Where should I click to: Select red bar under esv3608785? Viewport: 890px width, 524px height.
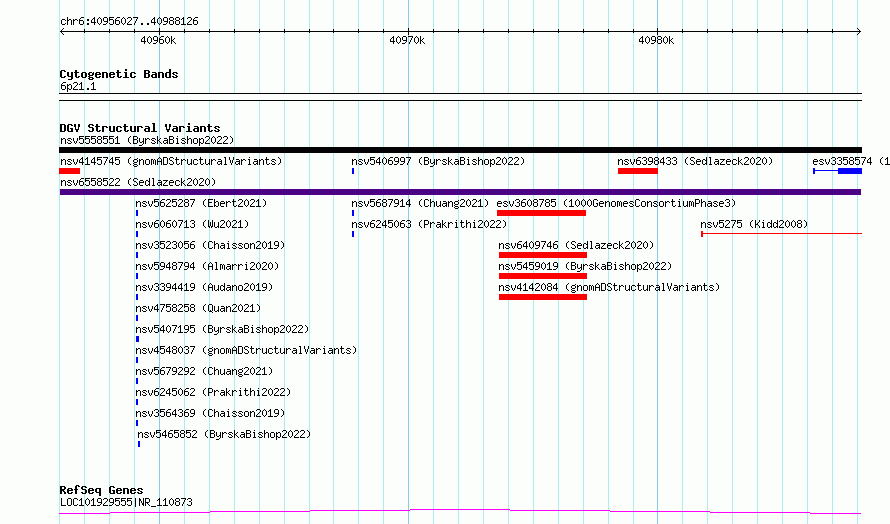tap(541, 213)
